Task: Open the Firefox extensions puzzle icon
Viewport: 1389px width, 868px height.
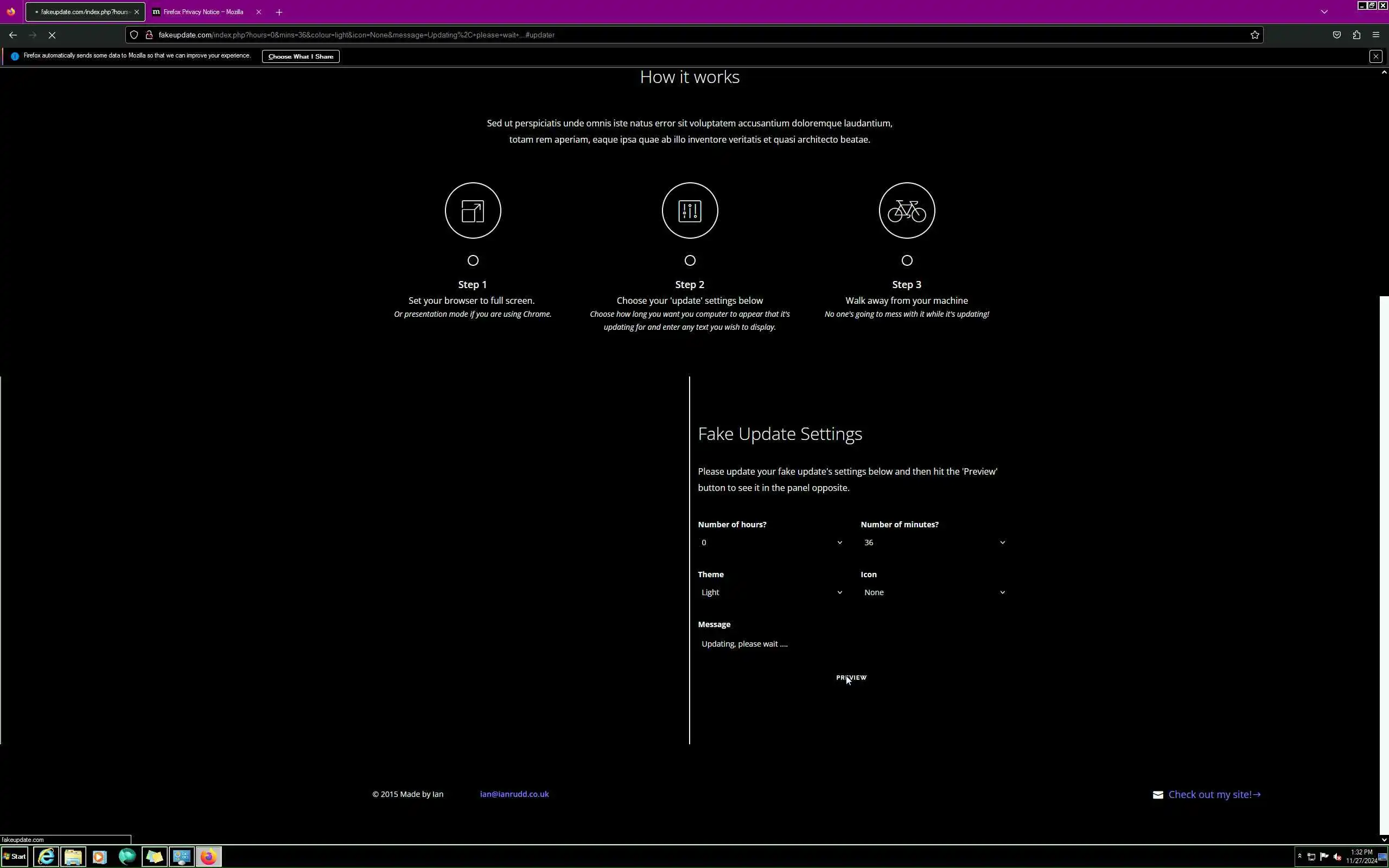Action: tap(1356, 35)
